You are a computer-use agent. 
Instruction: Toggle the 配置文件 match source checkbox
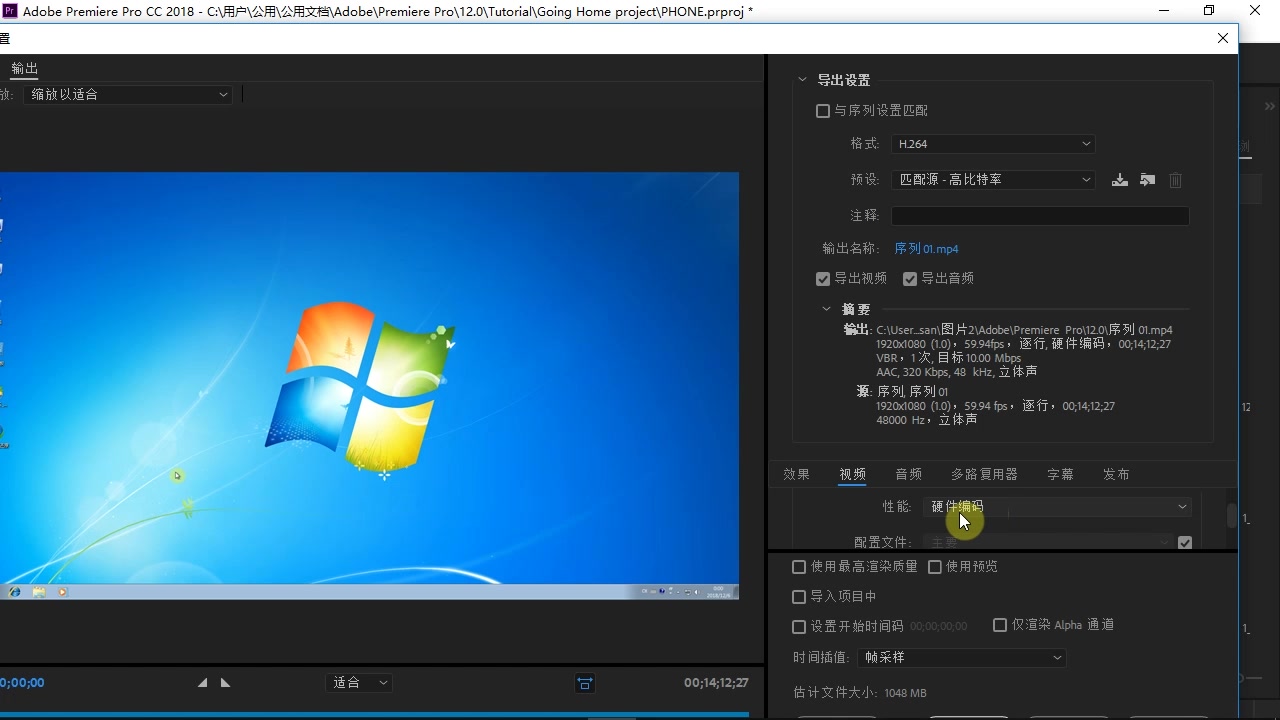click(1185, 543)
